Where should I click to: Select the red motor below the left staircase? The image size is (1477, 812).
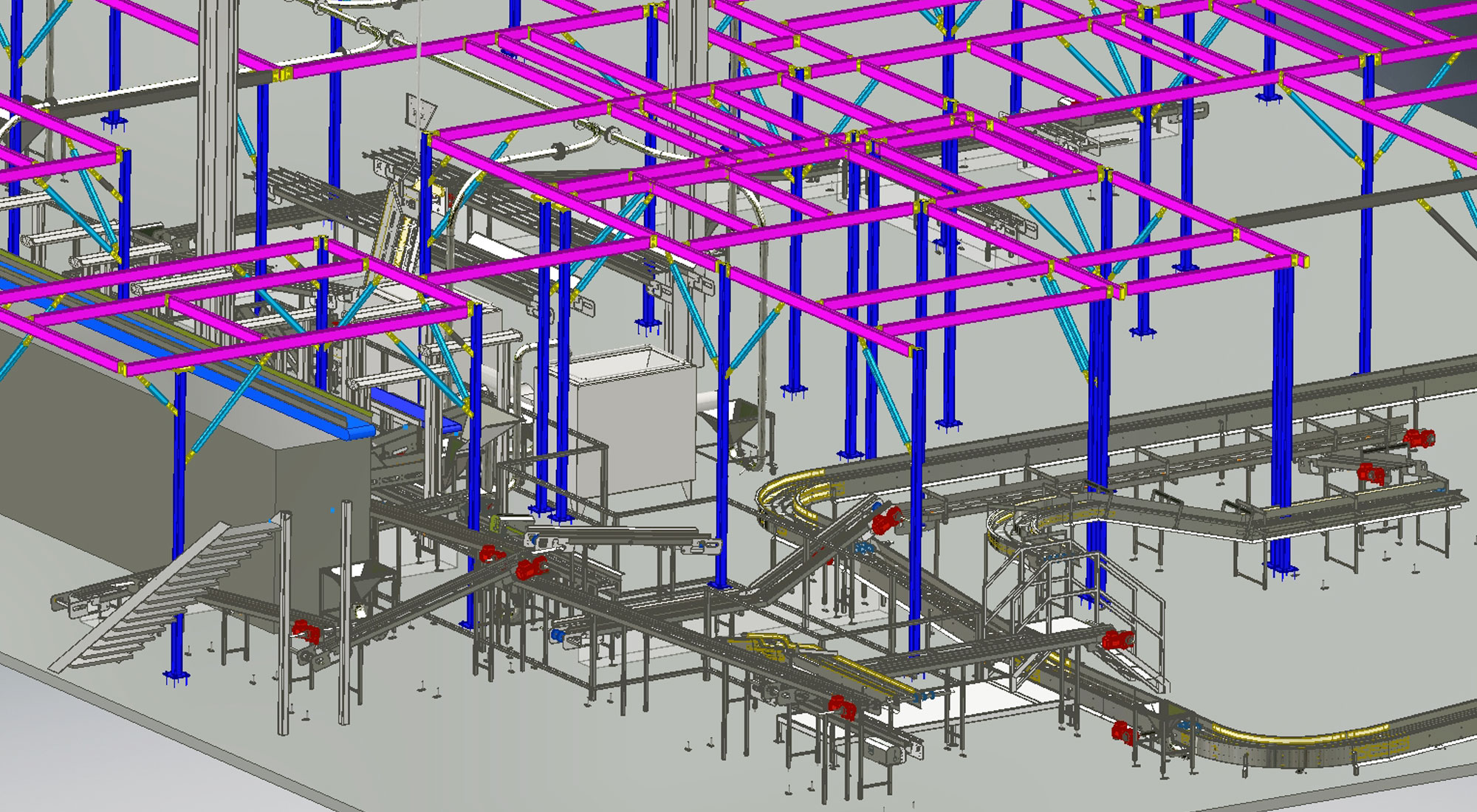coord(306,632)
